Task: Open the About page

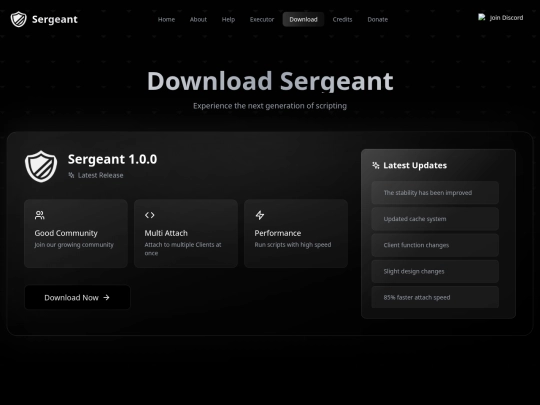Action: [x=198, y=19]
